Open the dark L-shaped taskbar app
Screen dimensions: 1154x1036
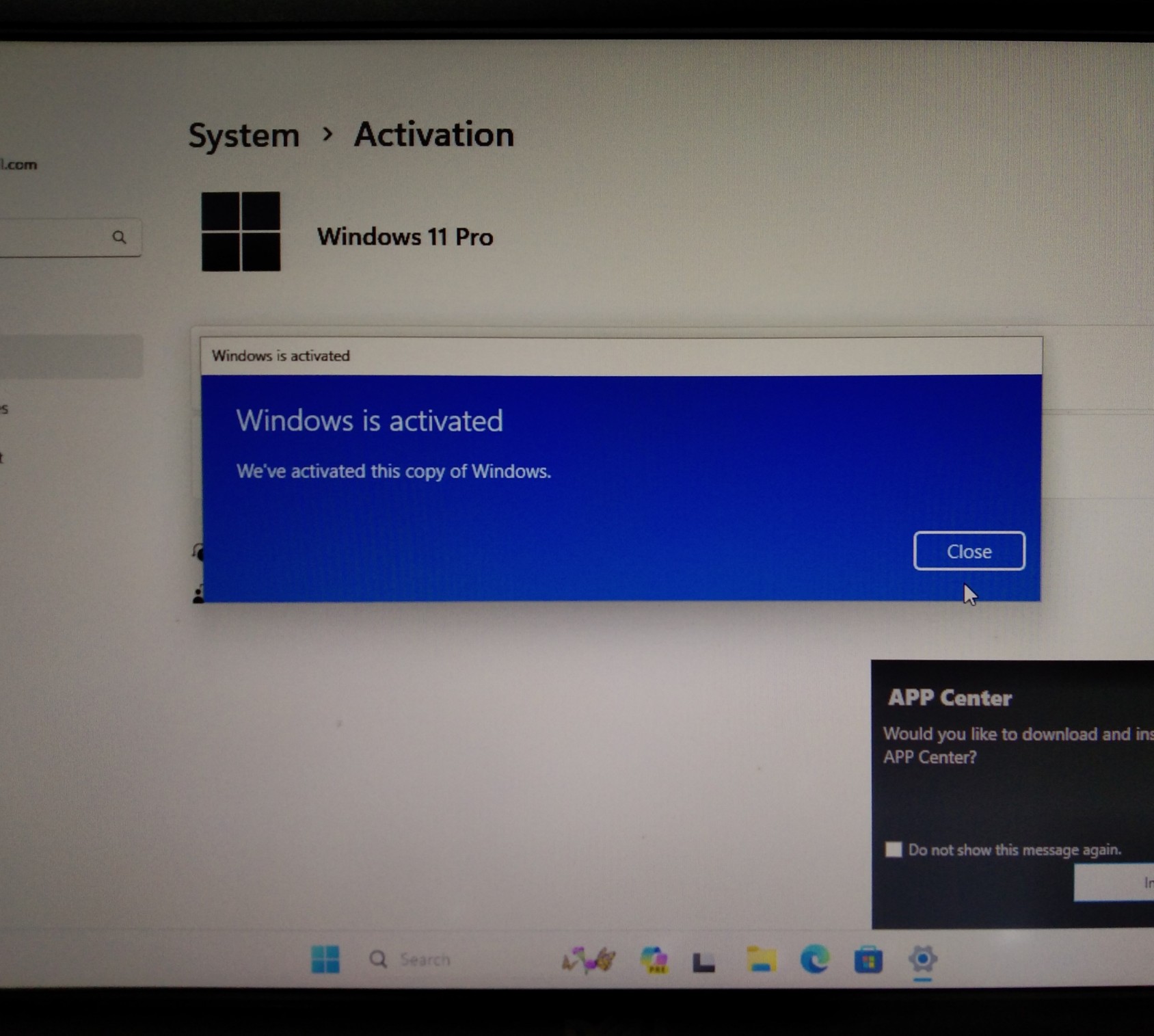(x=703, y=961)
